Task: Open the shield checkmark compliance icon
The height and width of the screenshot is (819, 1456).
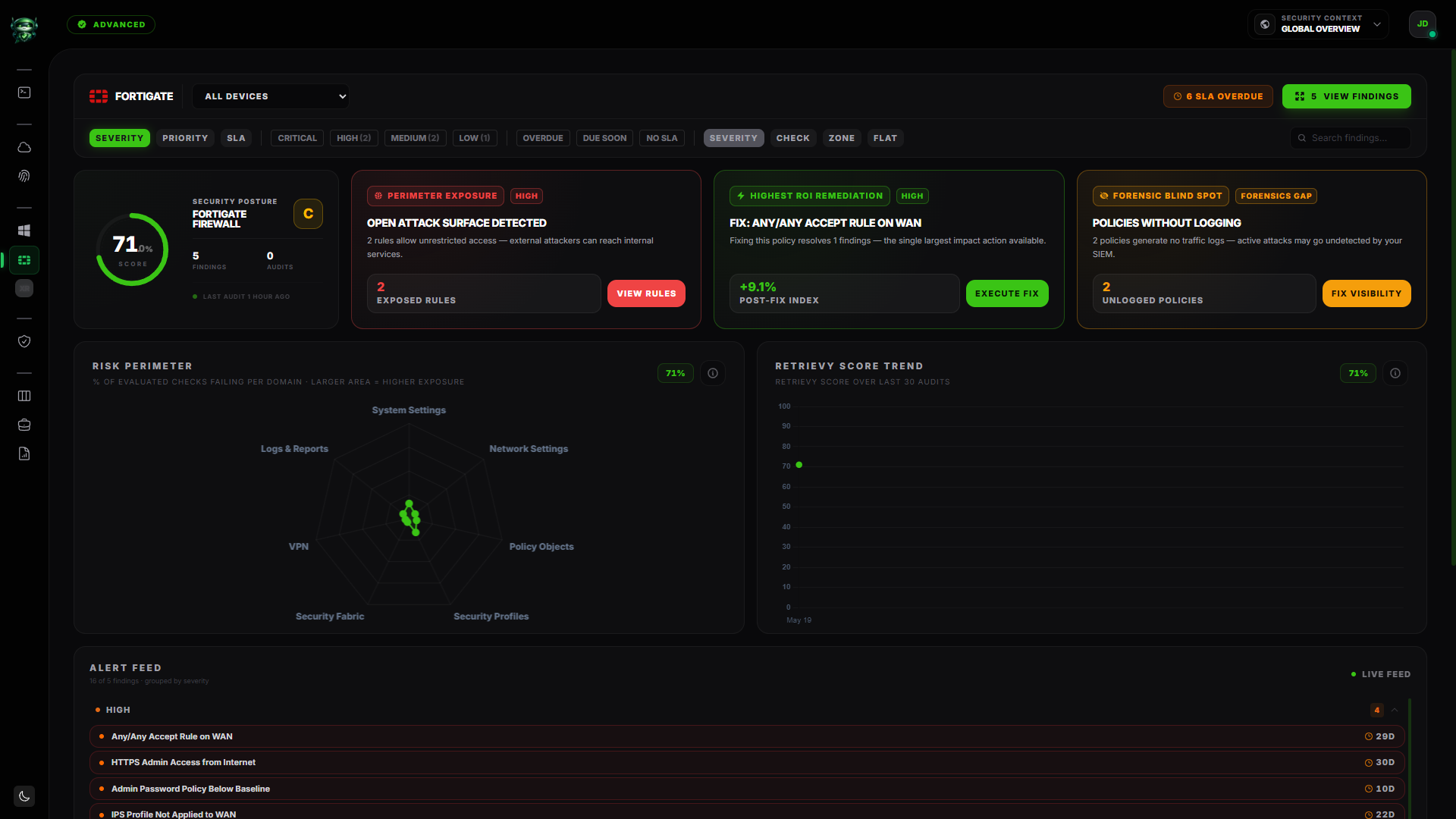Action: click(x=24, y=341)
